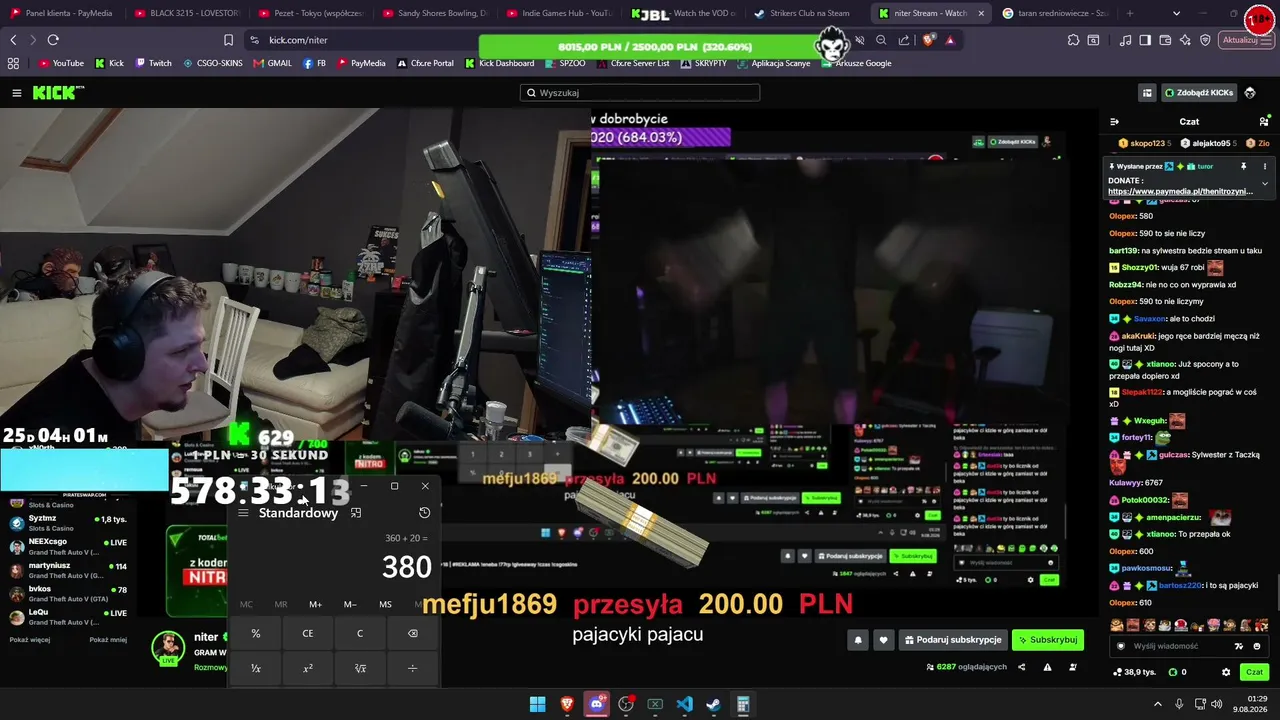Open the Calculator history icon

[425, 513]
